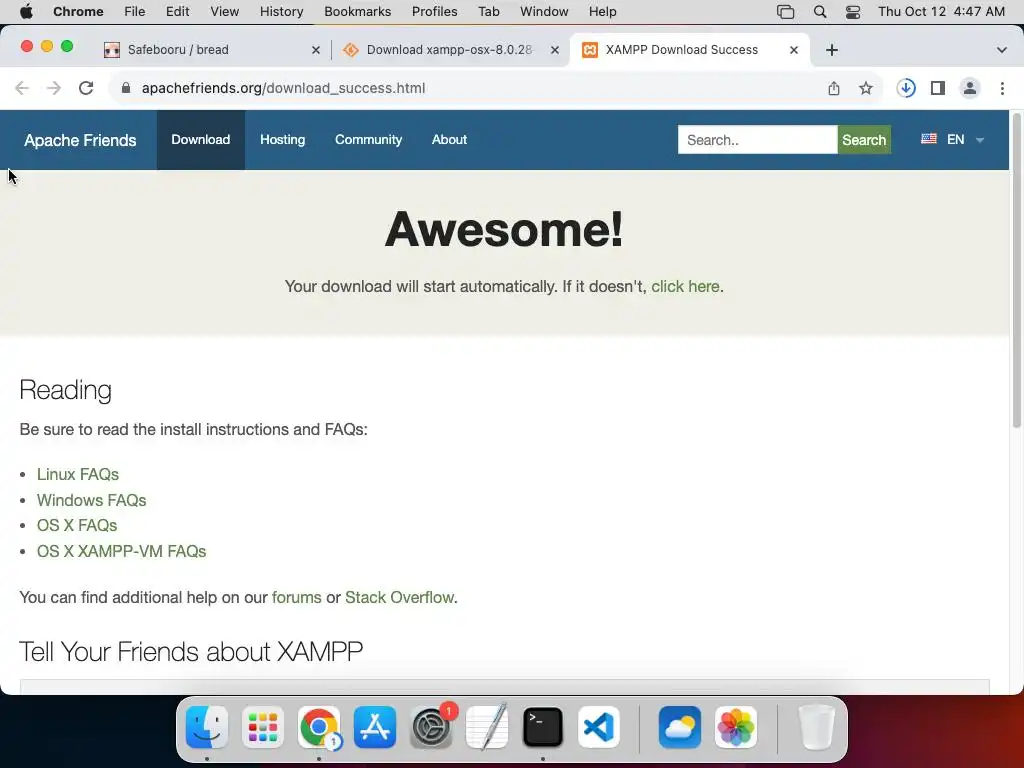Open Linux FAQs link
1024x768 pixels.
click(x=78, y=474)
